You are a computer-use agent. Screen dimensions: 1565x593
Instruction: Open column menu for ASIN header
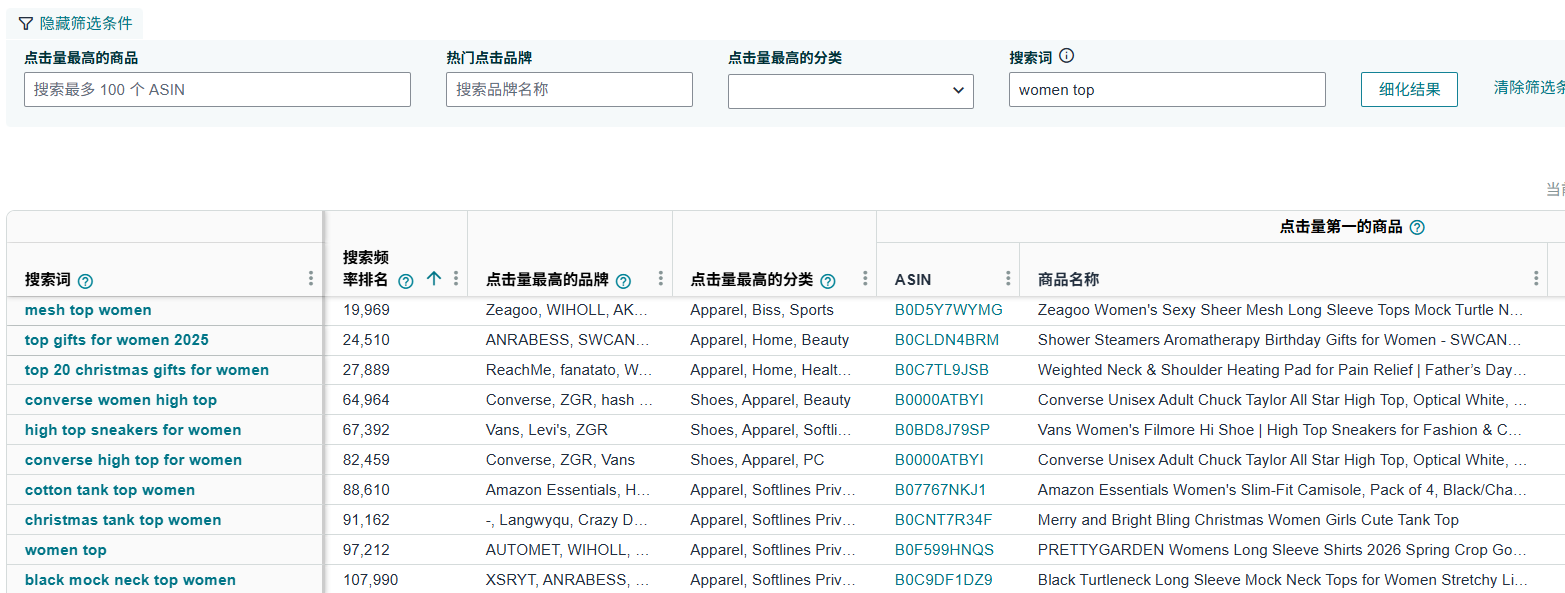(x=1007, y=279)
